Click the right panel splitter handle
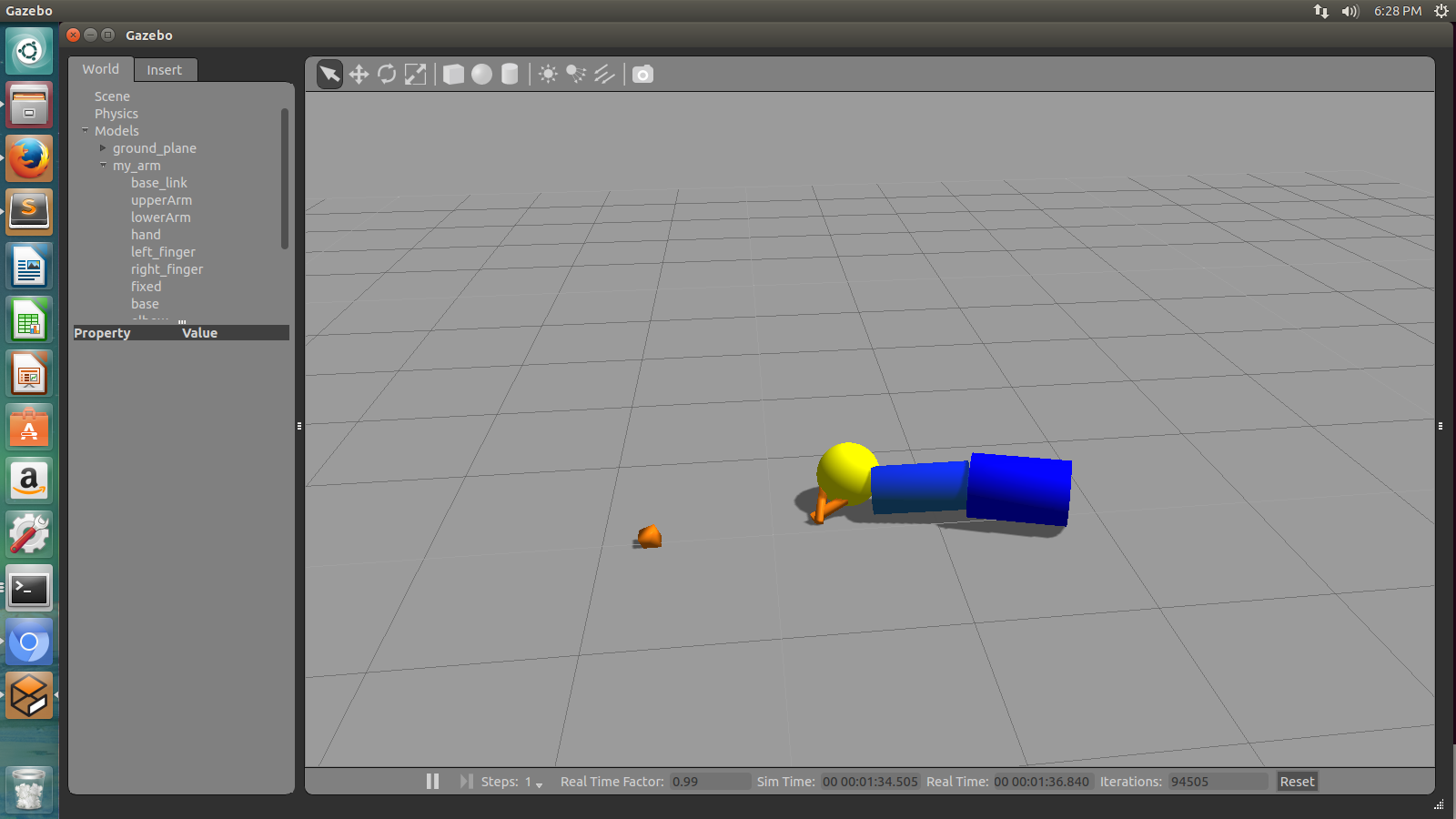This screenshot has height=819, width=1456. (1440, 425)
